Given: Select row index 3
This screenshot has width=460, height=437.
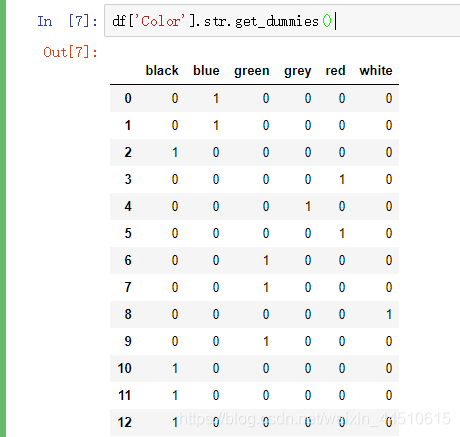Looking at the screenshot, I should point(128,179).
